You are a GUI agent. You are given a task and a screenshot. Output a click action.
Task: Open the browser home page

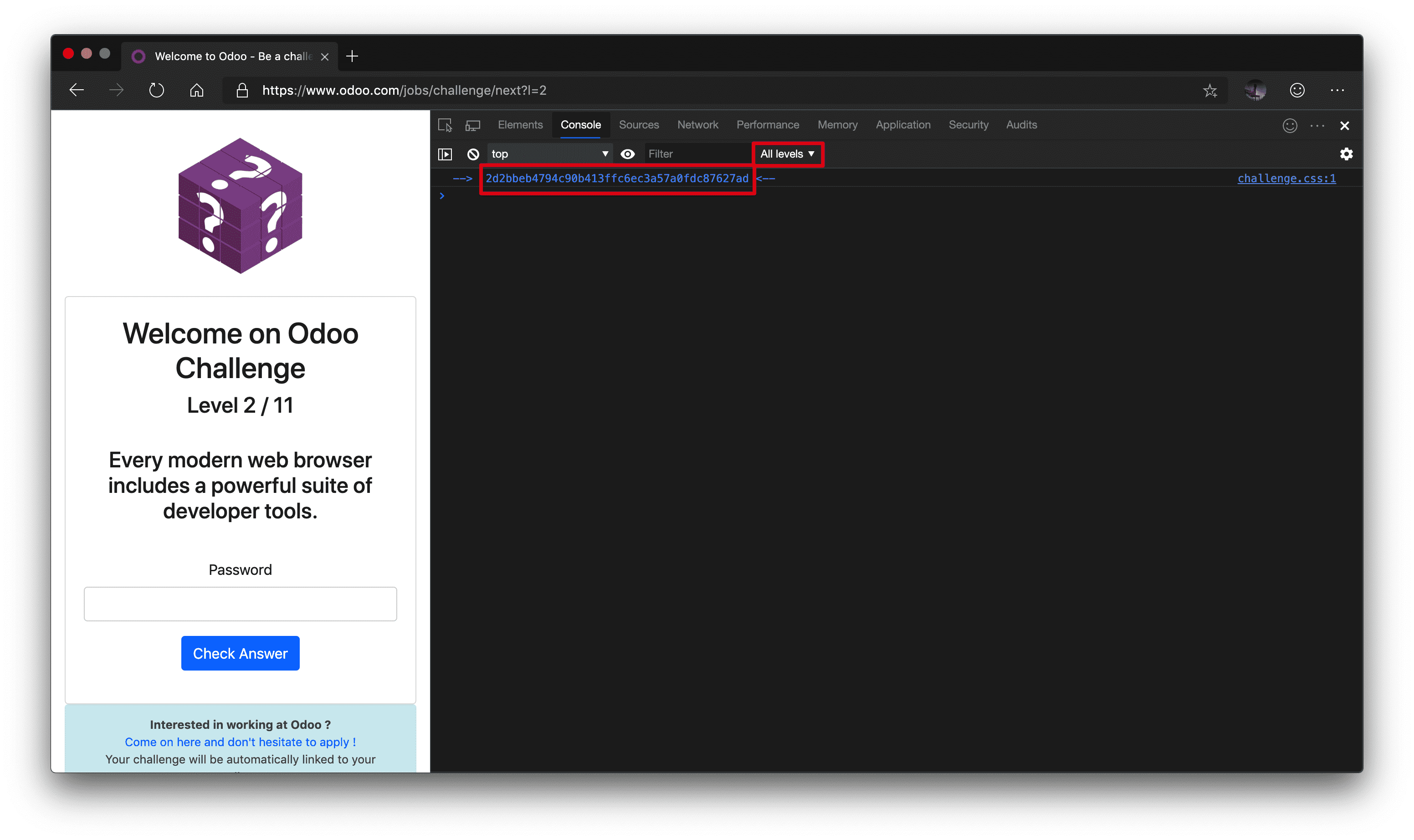[196, 90]
